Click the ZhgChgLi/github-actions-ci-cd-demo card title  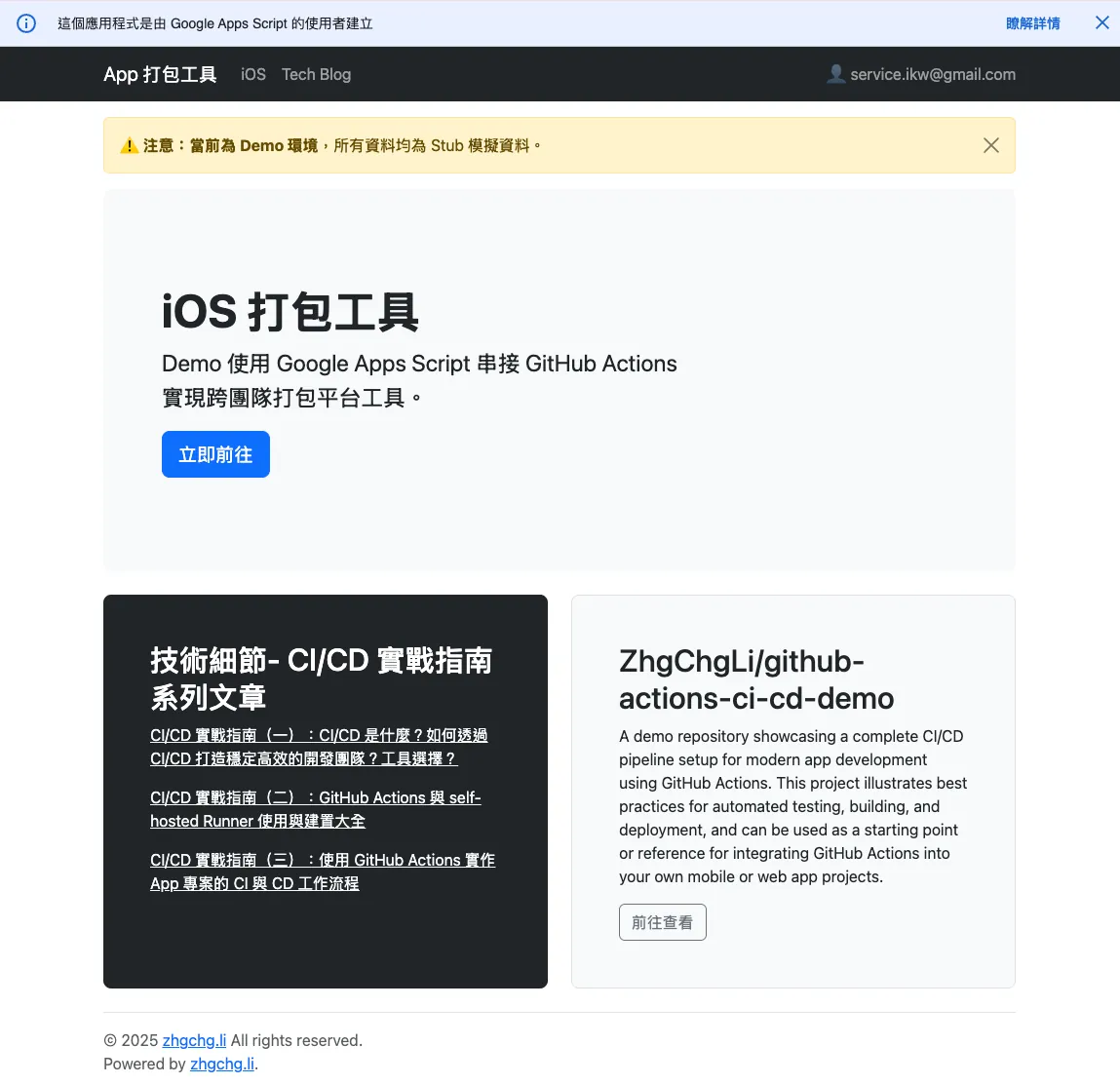pyautogui.click(x=755, y=679)
